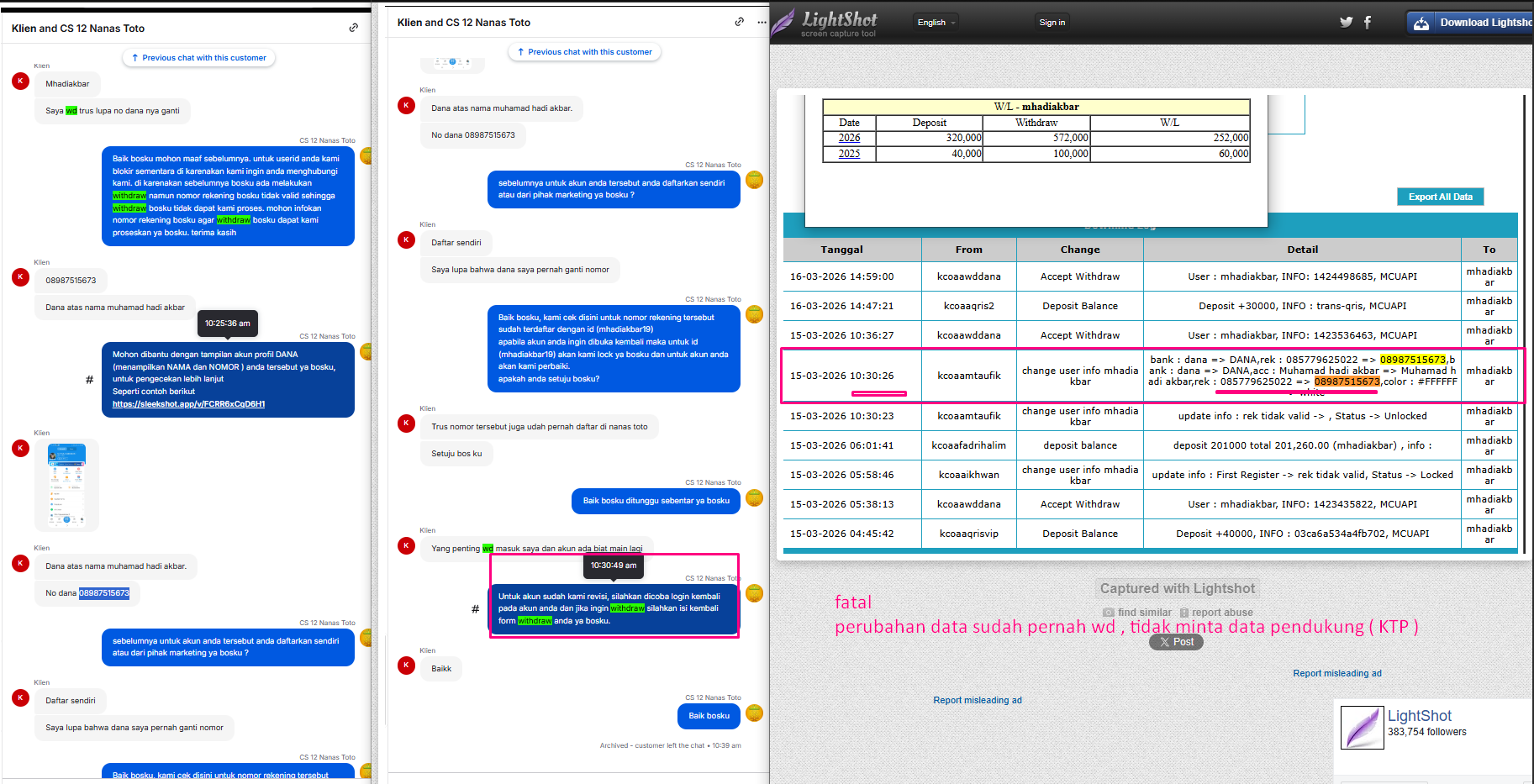Click the K avatar beside the sent screenshot thumbnail
The image size is (1534, 784).
(21, 448)
